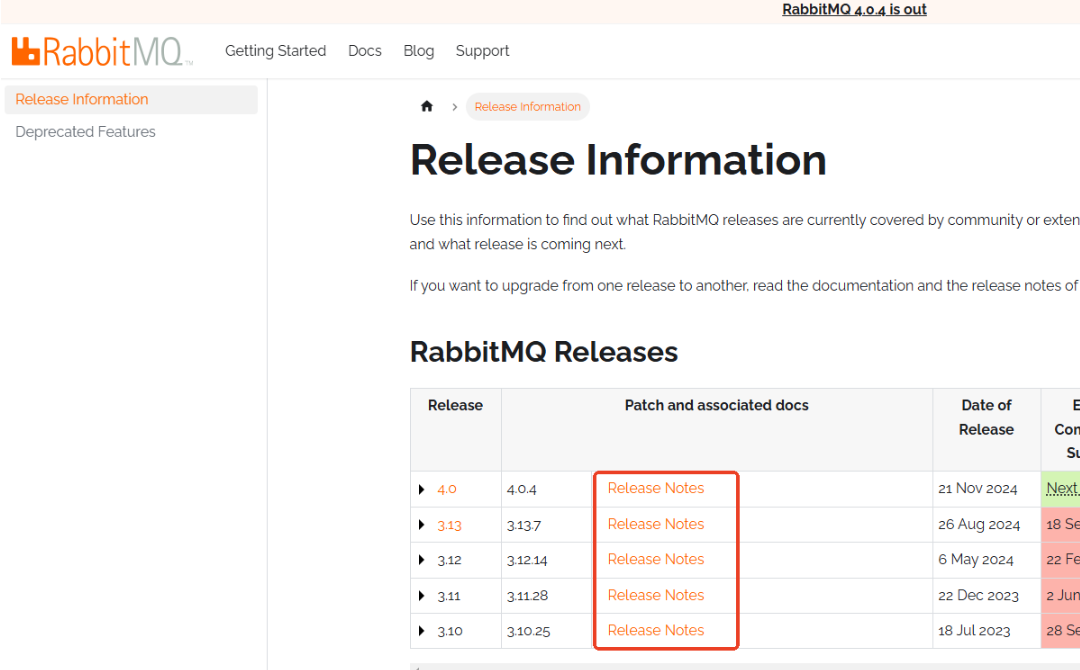Open Release Notes for 3.11.28

tap(656, 595)
